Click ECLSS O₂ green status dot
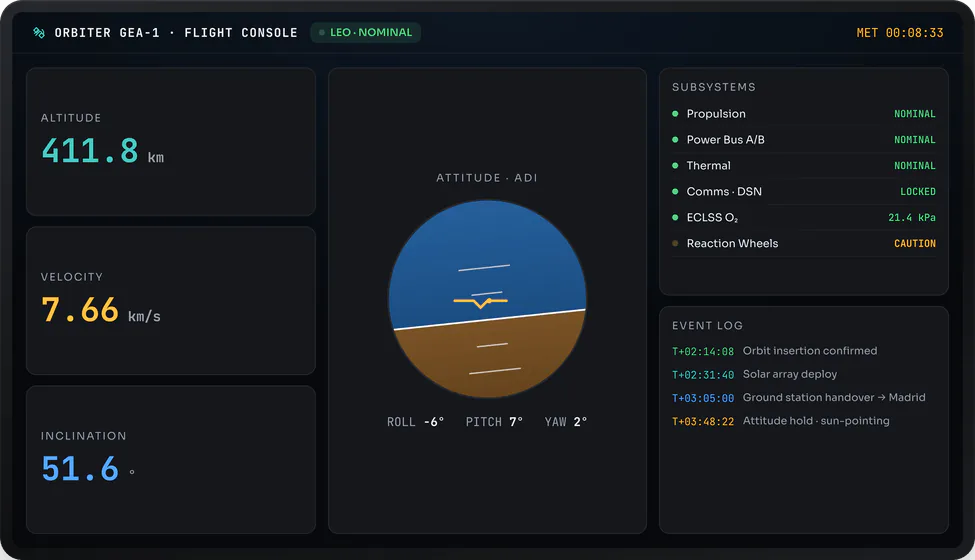The height and width of the screenshot is (560, 975). pos(675,218)
